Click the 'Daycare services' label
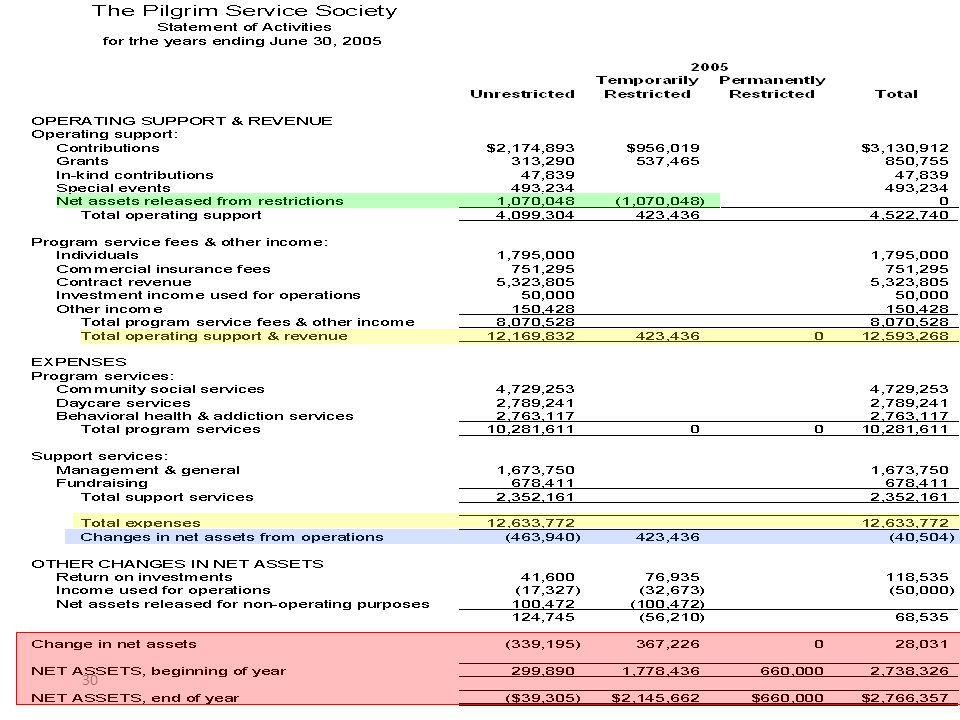Image resolution: width=960 pixels, height=720 pixels. click(123, 403)
